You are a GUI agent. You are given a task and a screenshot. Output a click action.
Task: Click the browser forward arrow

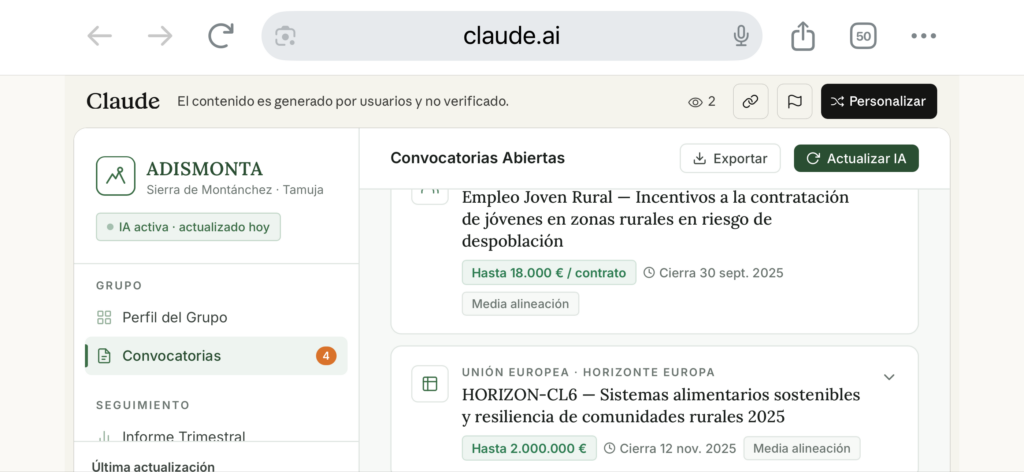[x=160, y=36]
